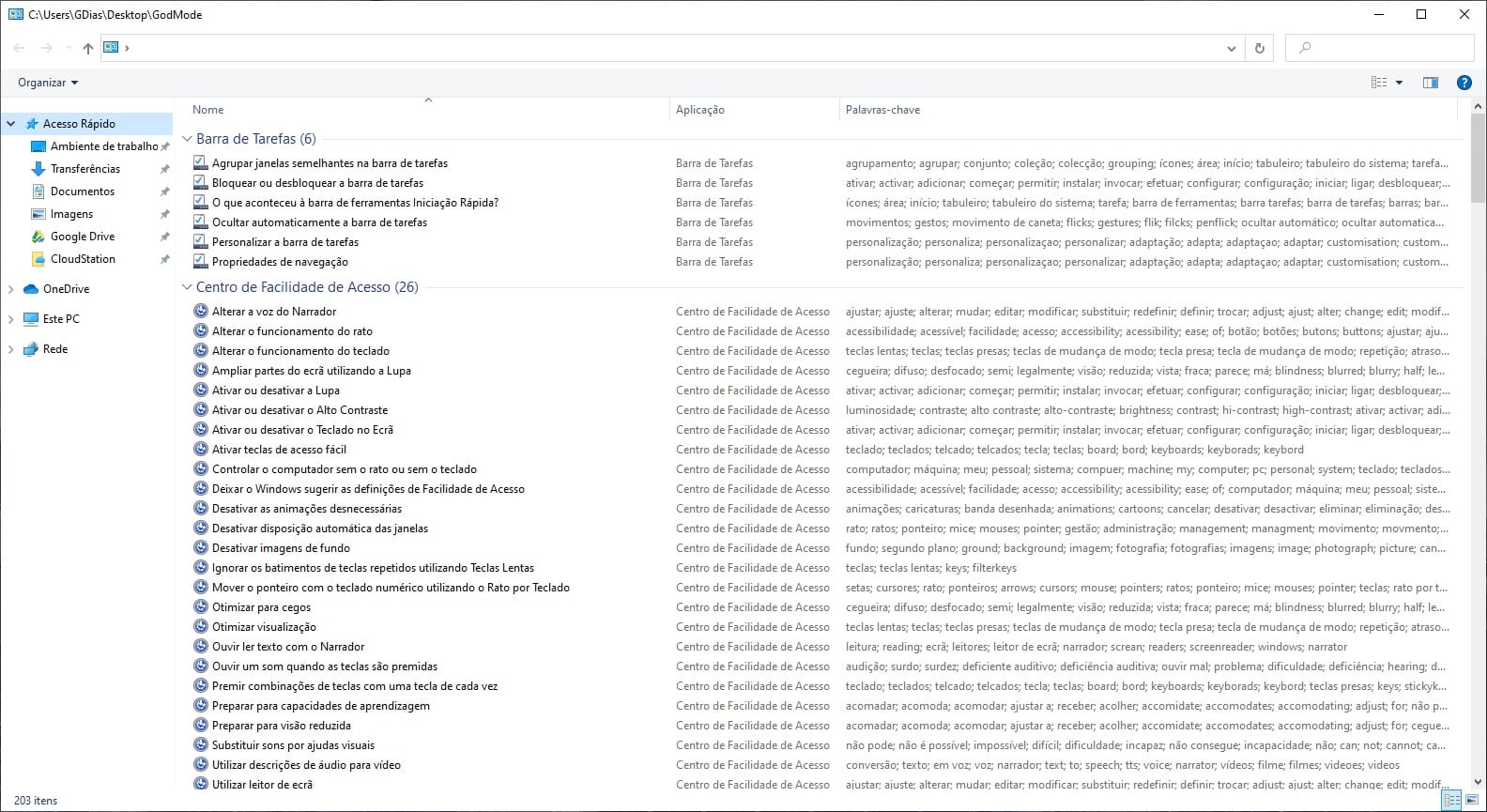Toggle the preview pane icon

coord(1430,83)
